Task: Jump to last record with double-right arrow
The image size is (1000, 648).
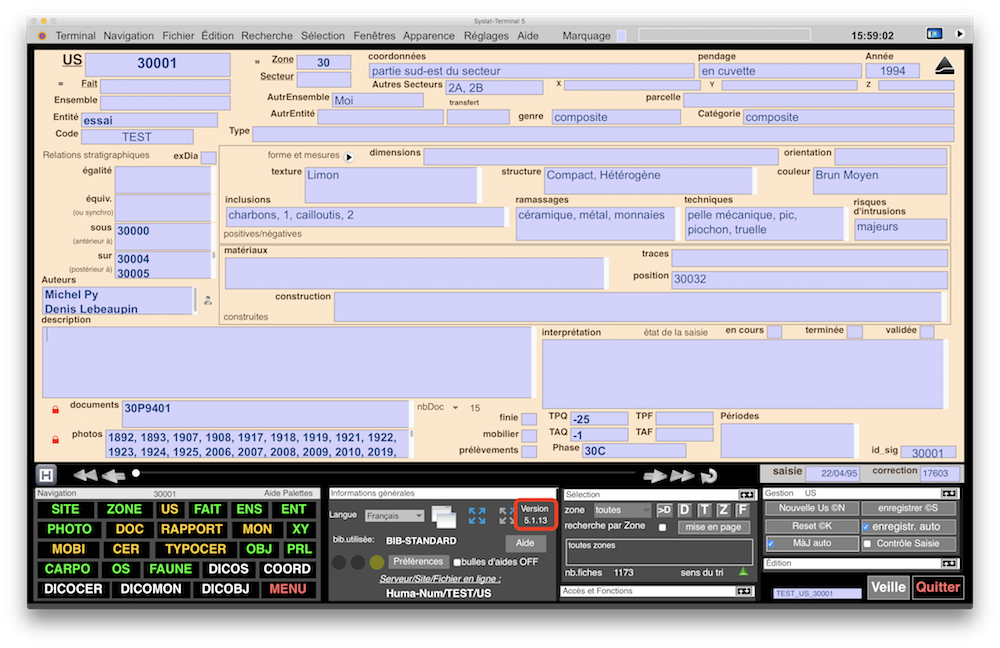Action: click(682, 476)
